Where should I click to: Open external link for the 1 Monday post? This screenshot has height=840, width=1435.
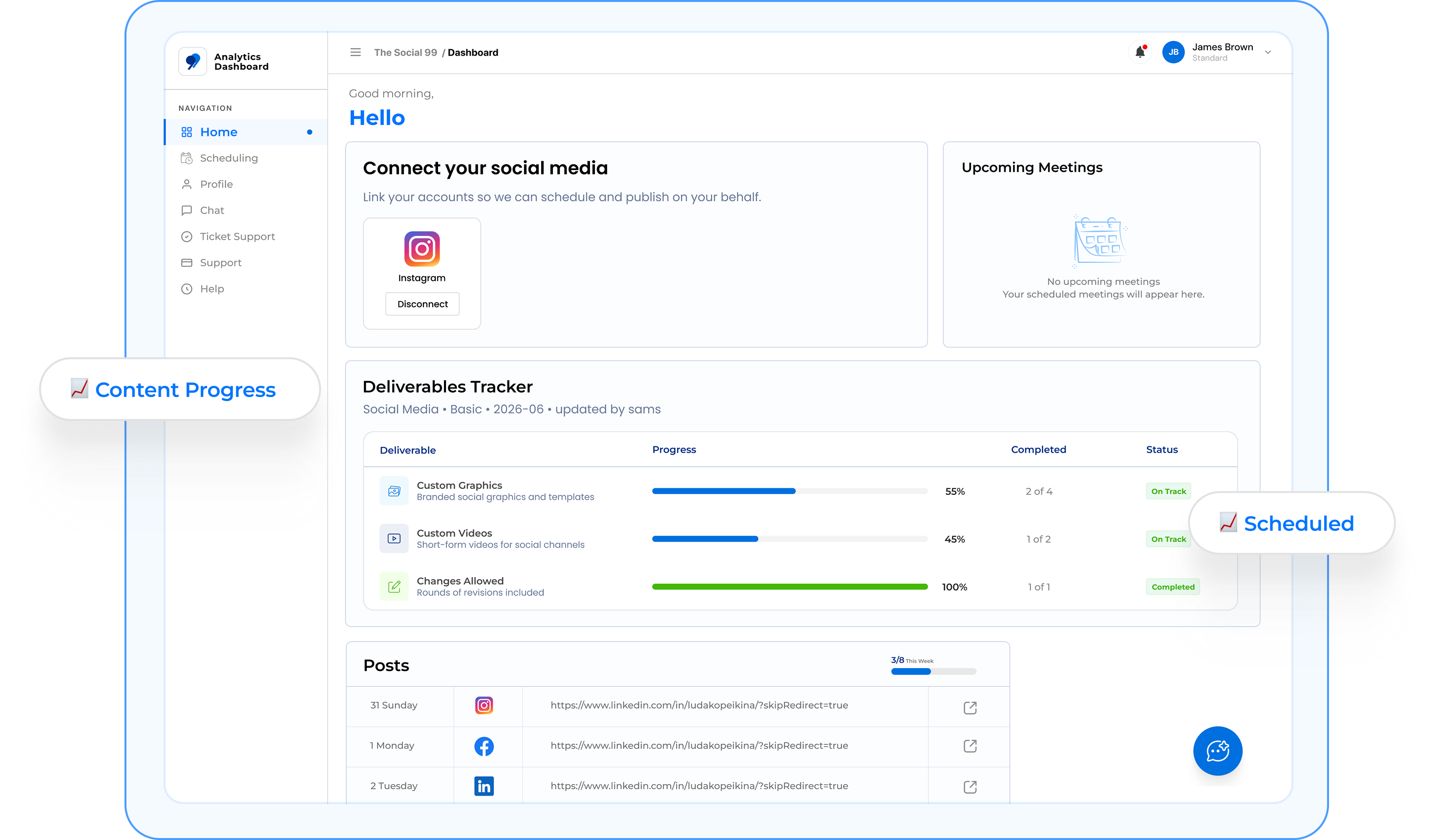pyautogui.click(x=971, y=747)
